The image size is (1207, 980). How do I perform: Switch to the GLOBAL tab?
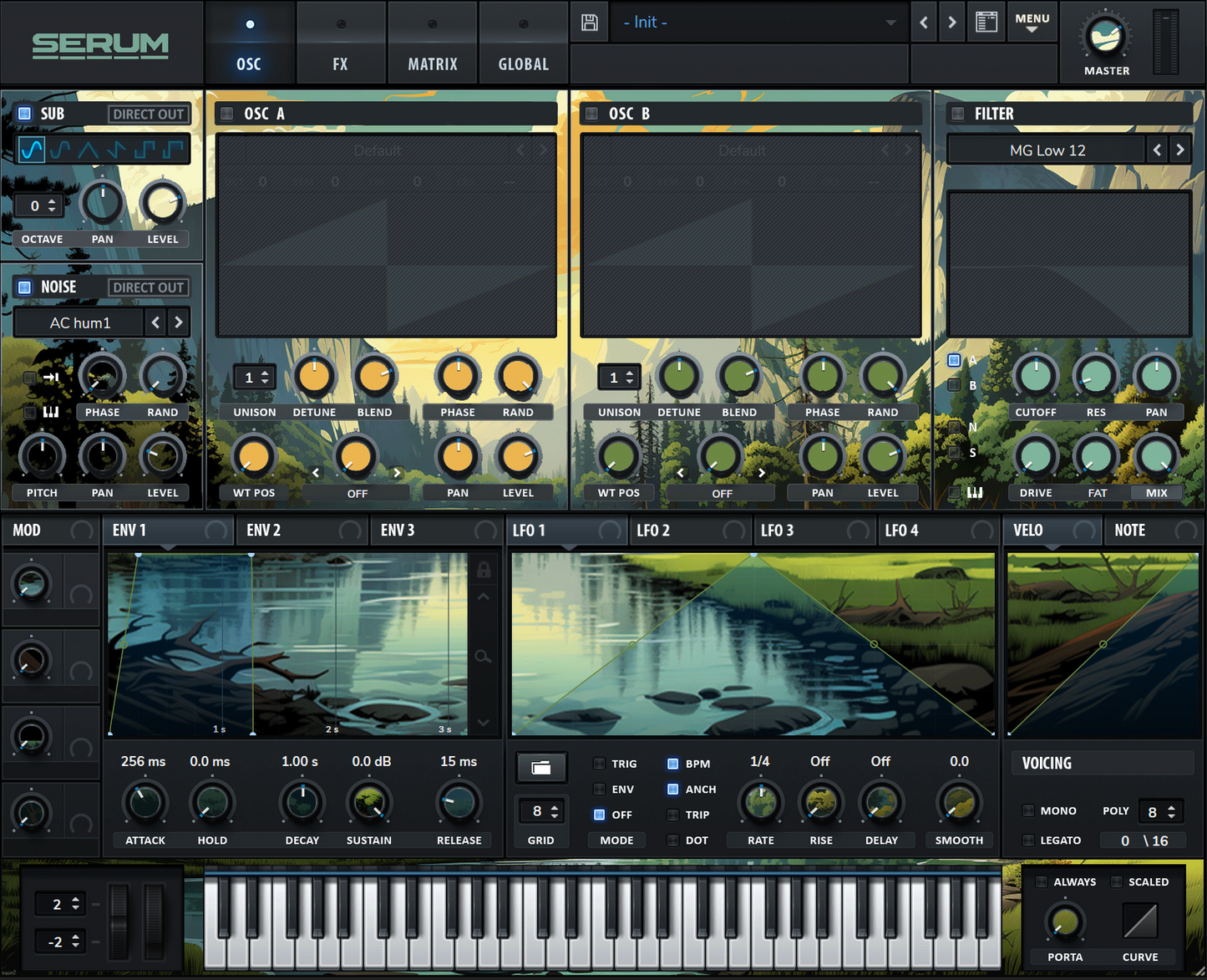pyautogui.click(x=524, y=43)
